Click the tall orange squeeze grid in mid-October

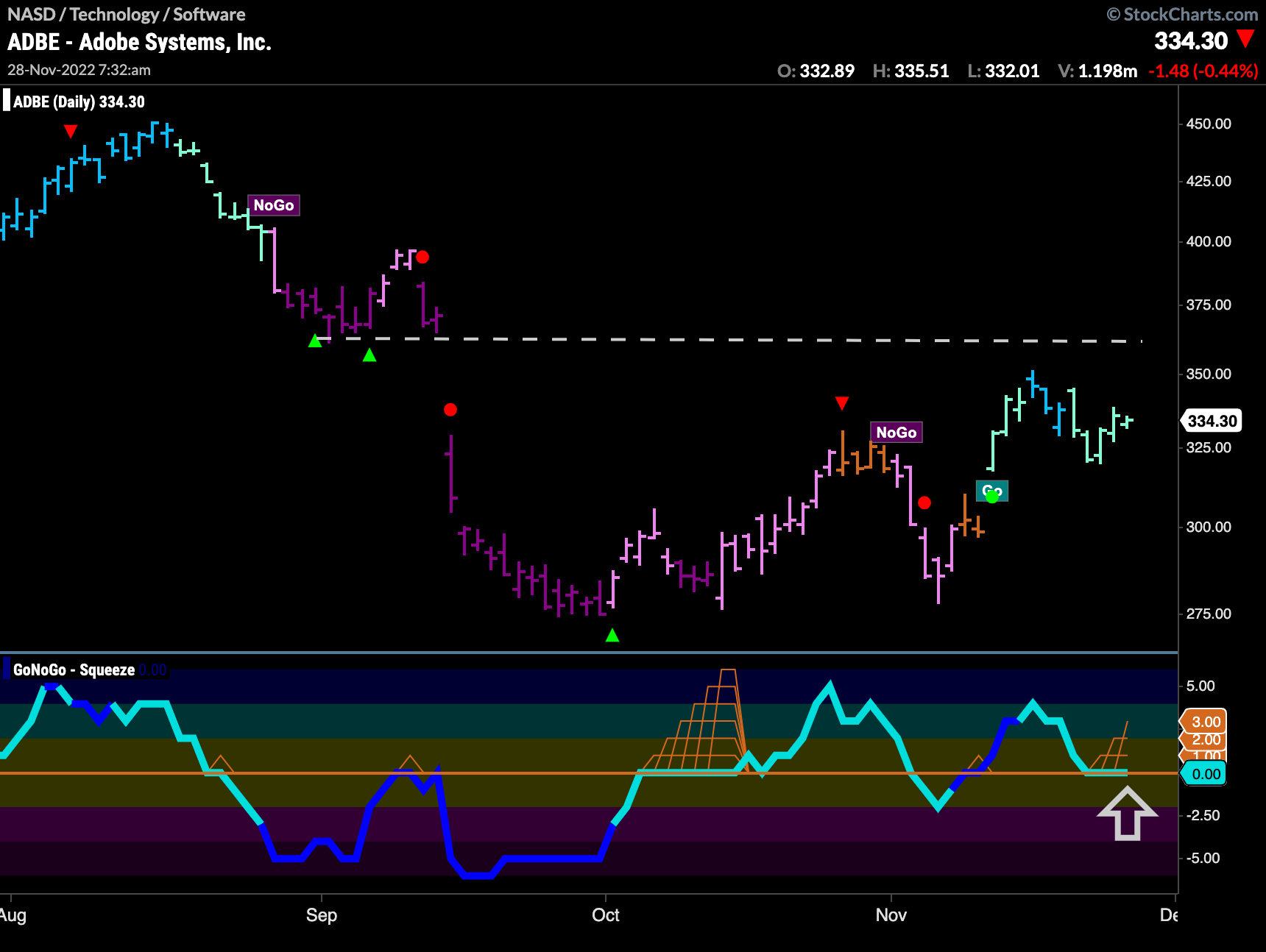pyautogui.click(x=696, y=720)
